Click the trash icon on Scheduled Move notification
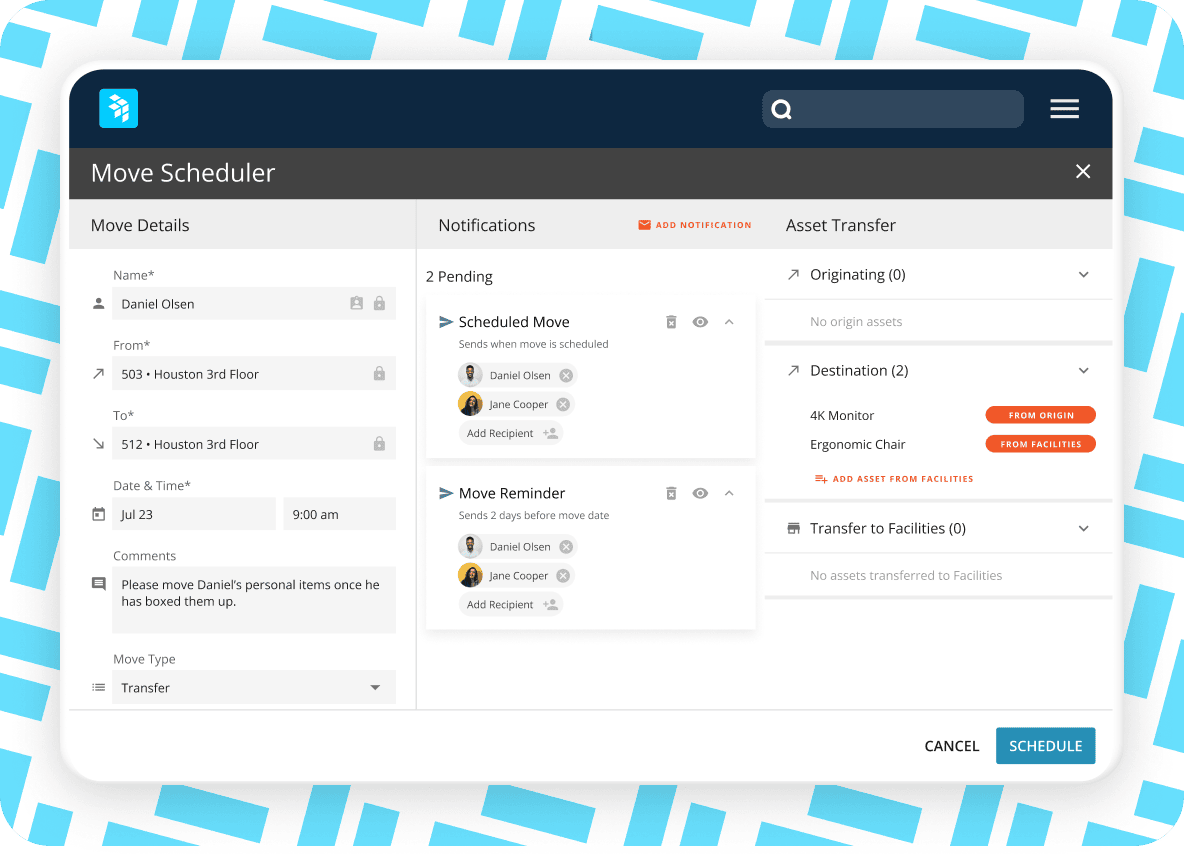This screenshot has height=866, width=1184. [671, 321]
